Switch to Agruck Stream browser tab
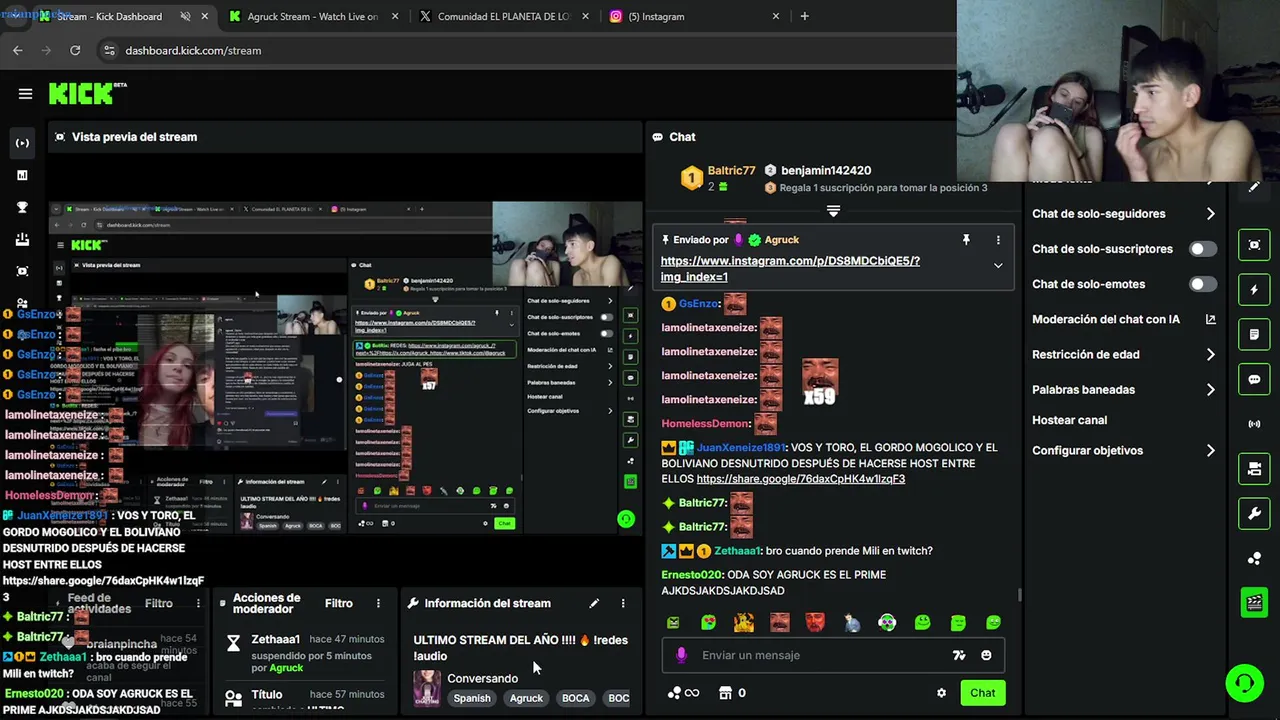1280x720 pixels. pyautogui.click(x=312, y=17)
